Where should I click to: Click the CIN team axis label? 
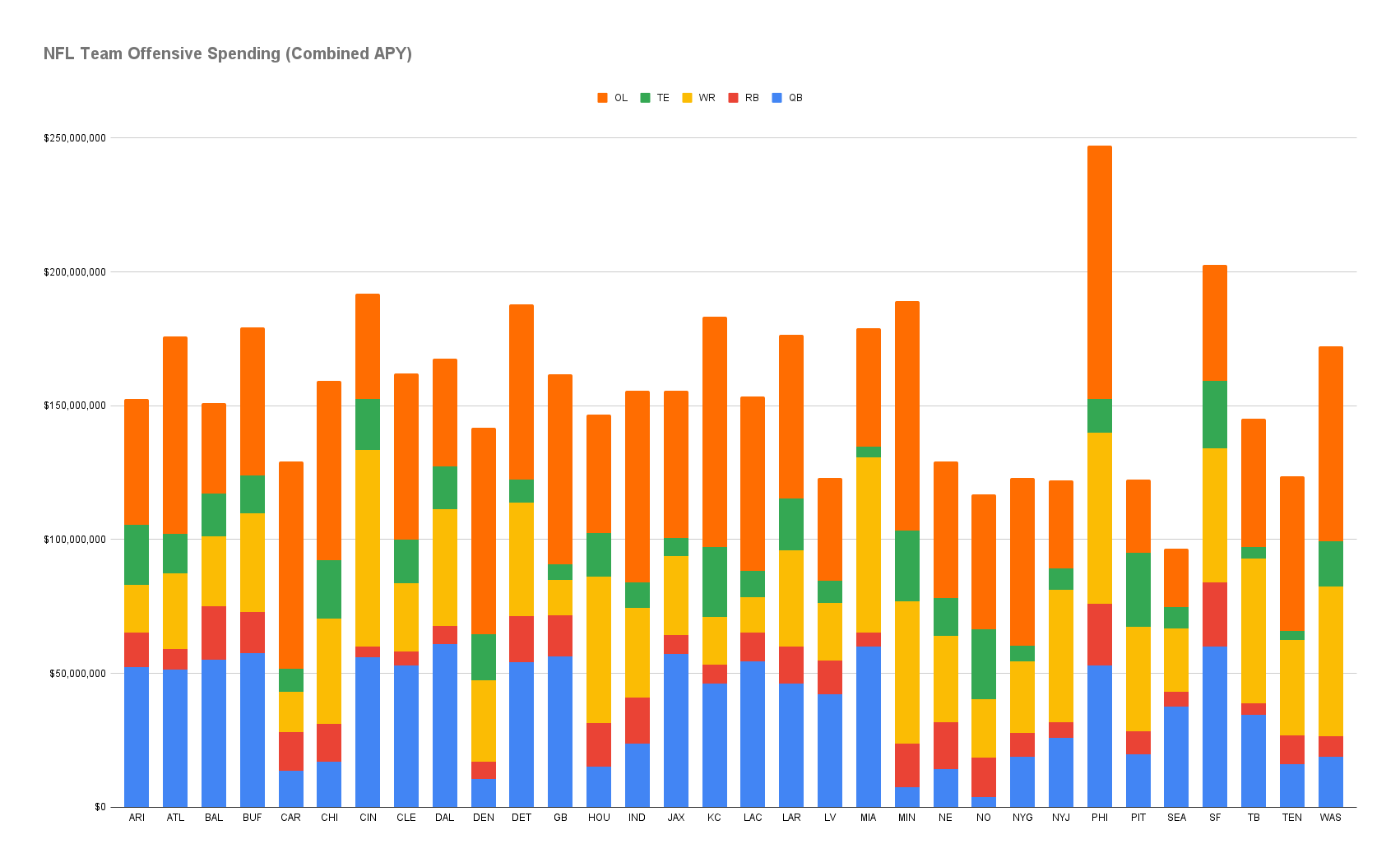click(x=368, y=818)
